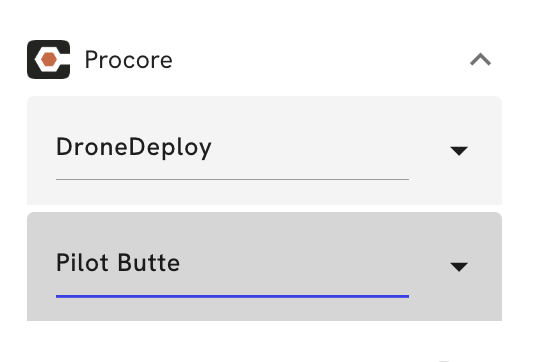Click the black triangle icon next to DroneDeploy
Screen dimensions: 536x362
click(459, 151)
